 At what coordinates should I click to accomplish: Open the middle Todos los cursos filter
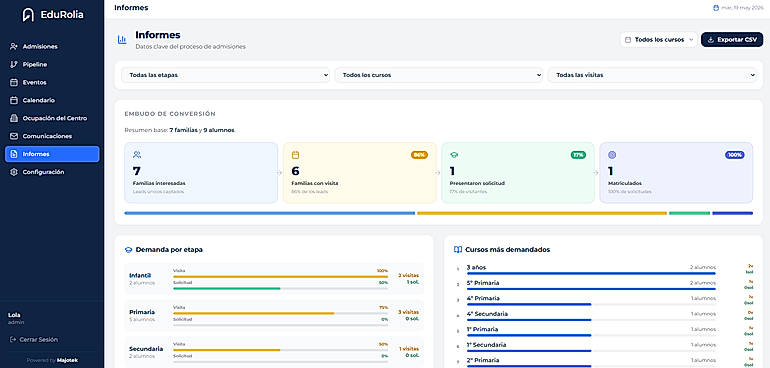tap(439, 75)
